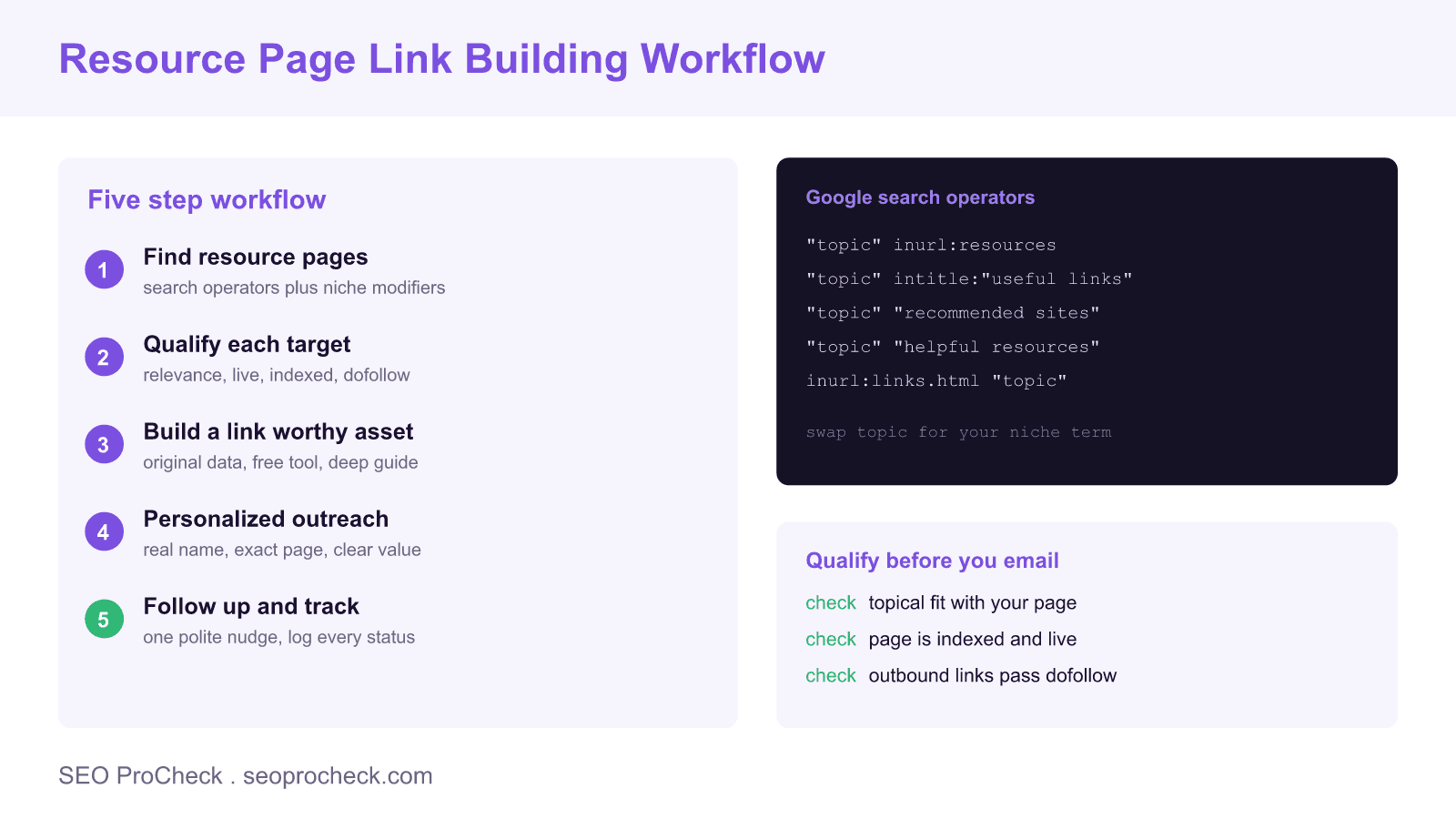Click 'topical fit with your page' item

point(972,603)
